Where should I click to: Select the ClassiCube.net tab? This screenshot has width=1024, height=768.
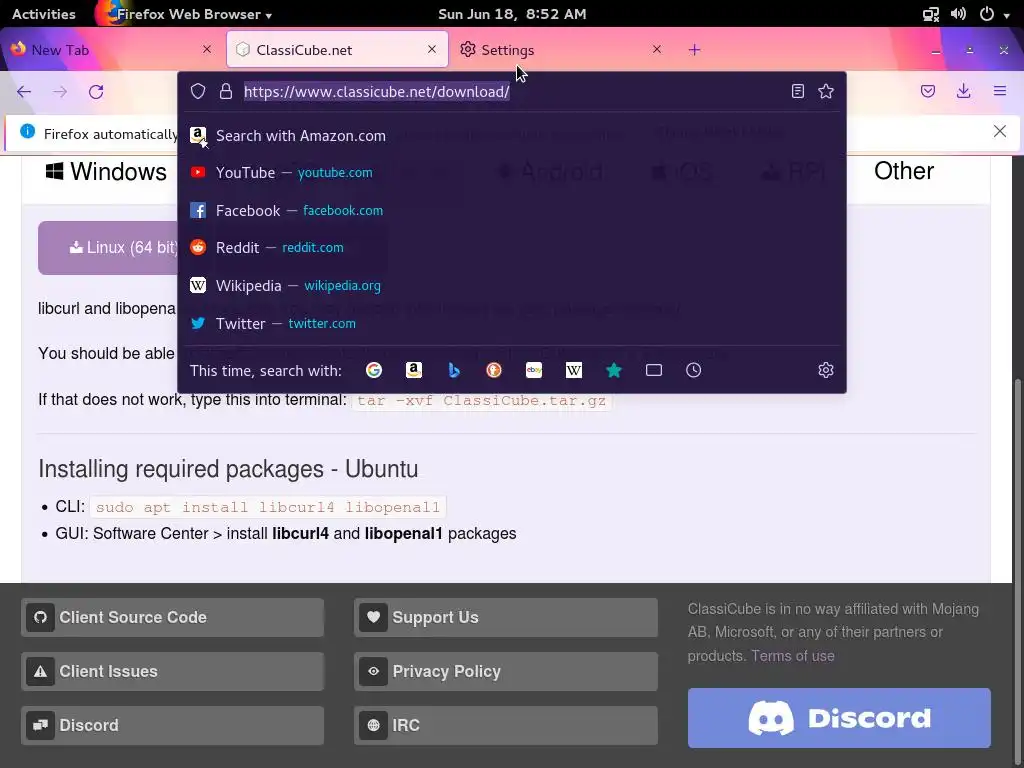pyautogui.click(x=337, y=50)
